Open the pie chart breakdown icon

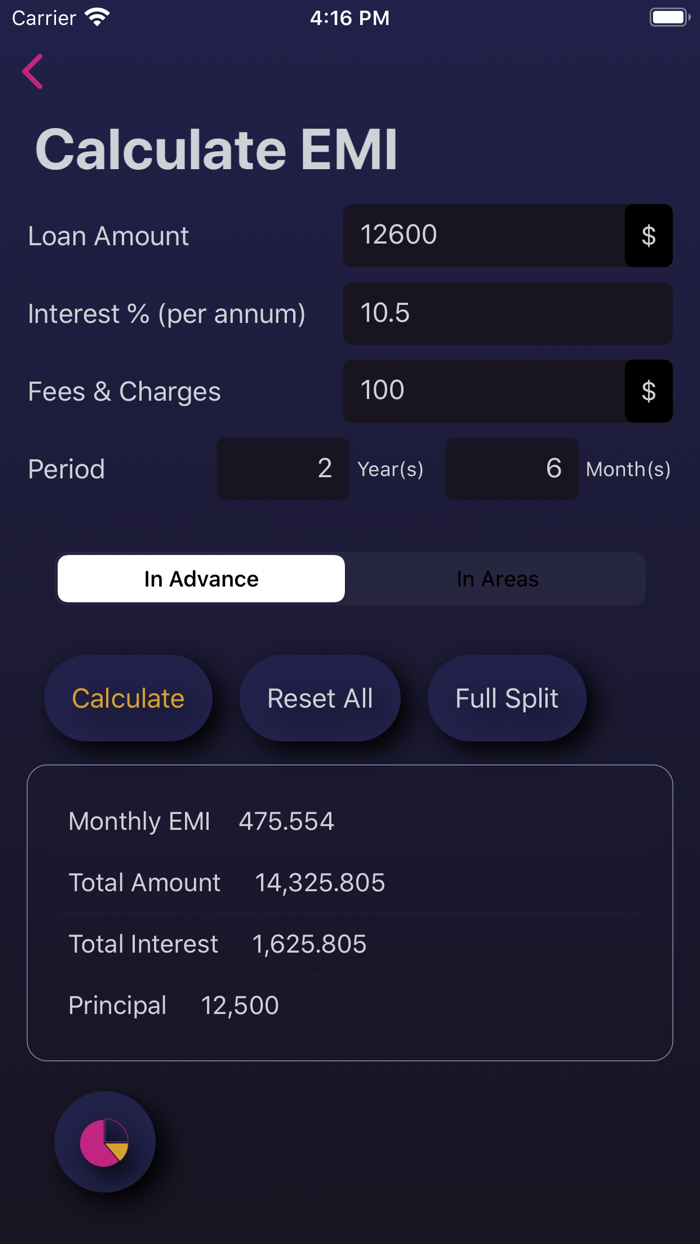pyautogui.click(x=105, y=1142)
